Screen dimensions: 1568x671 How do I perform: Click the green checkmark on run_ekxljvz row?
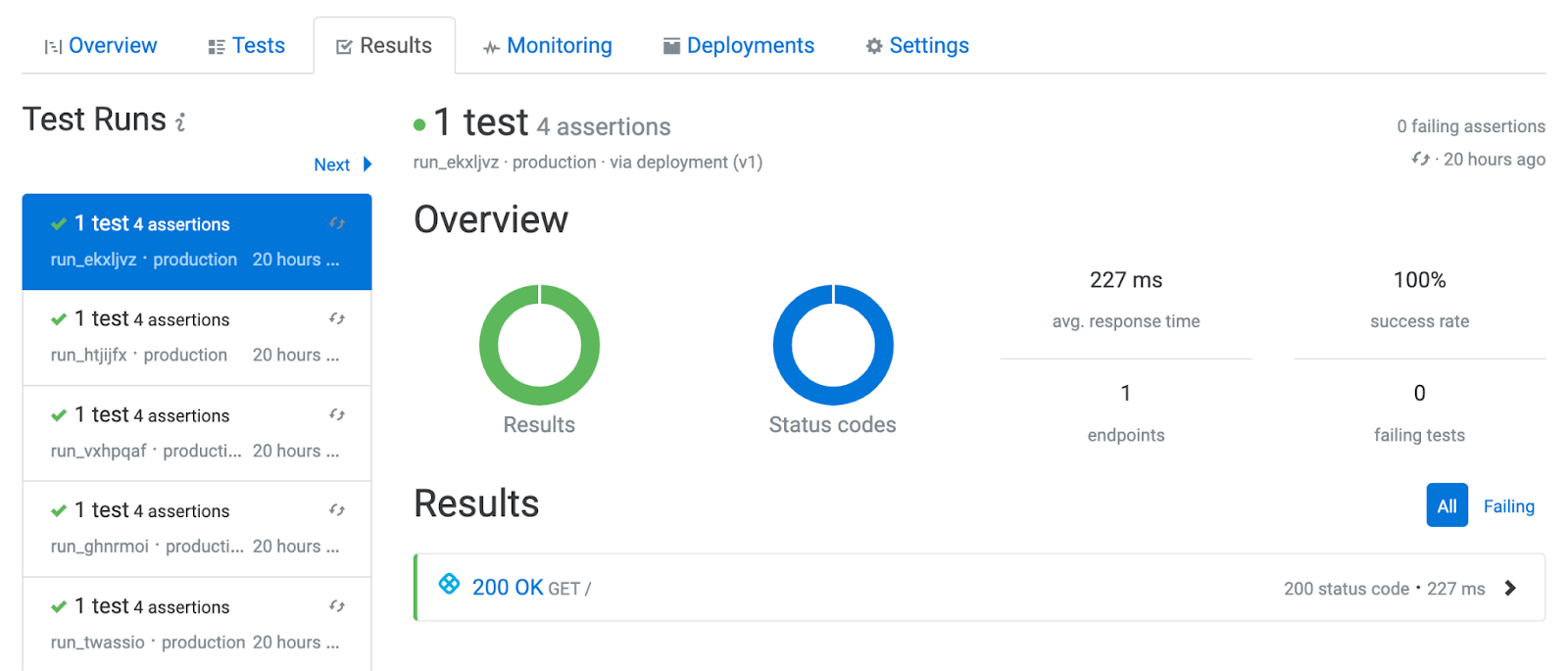(59, 223)
